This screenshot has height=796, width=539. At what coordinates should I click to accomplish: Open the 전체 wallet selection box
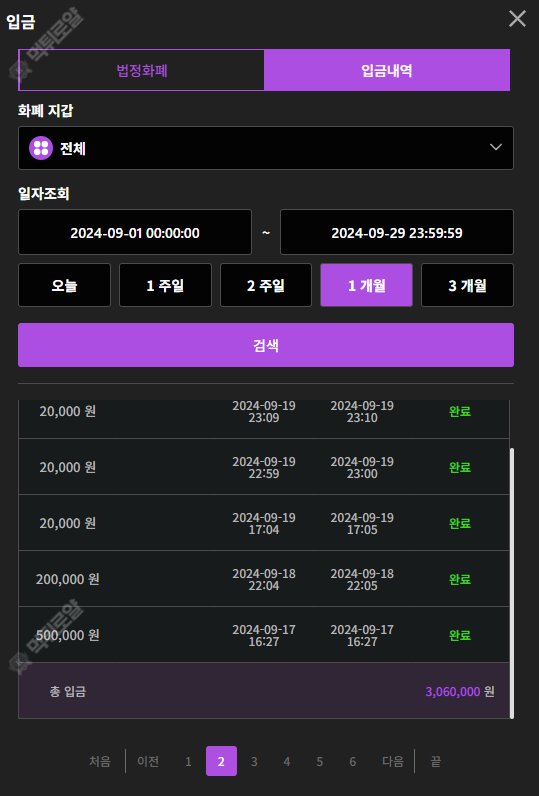[x=266, y=148]
